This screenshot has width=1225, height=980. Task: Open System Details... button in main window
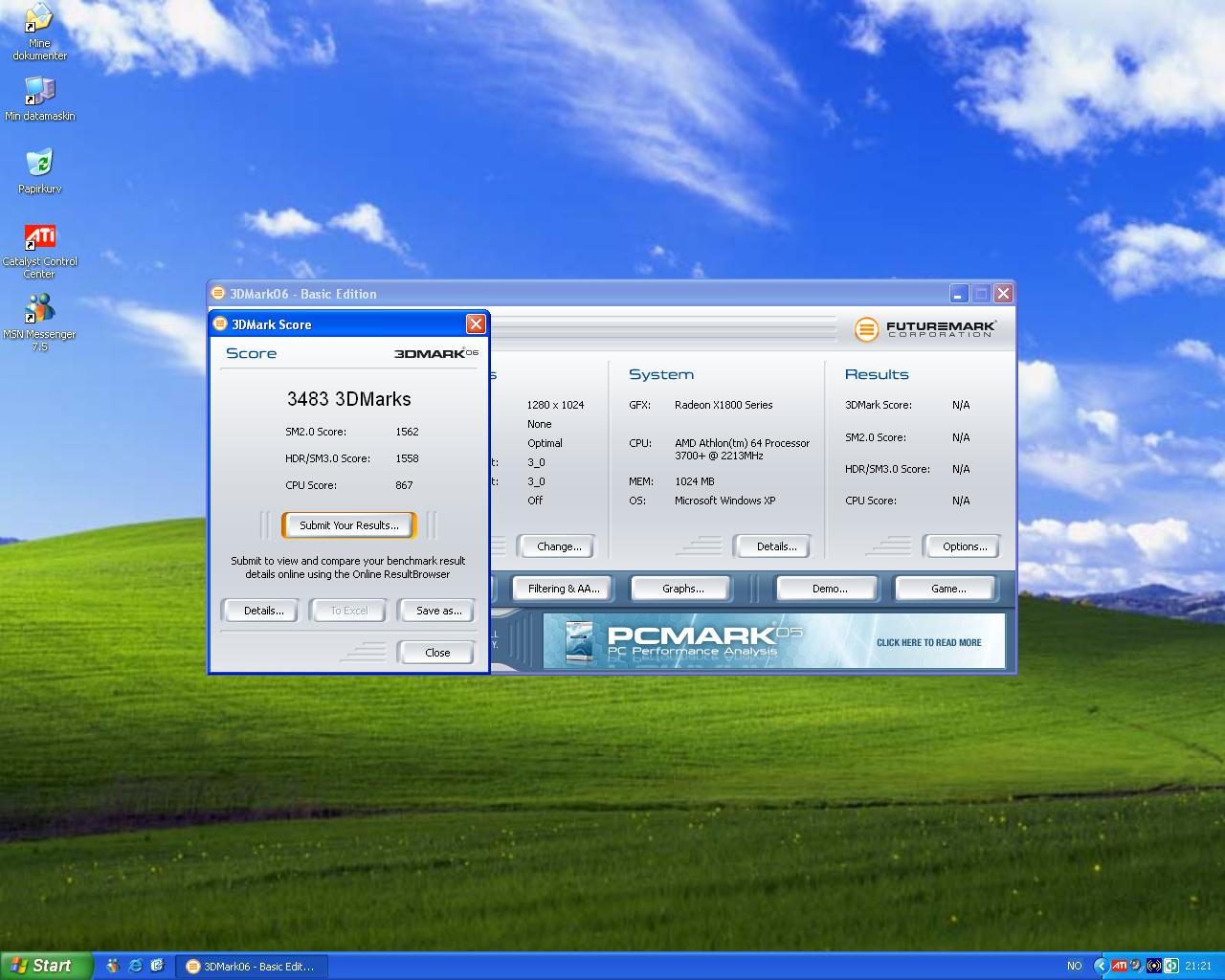(x=773, y=546)
